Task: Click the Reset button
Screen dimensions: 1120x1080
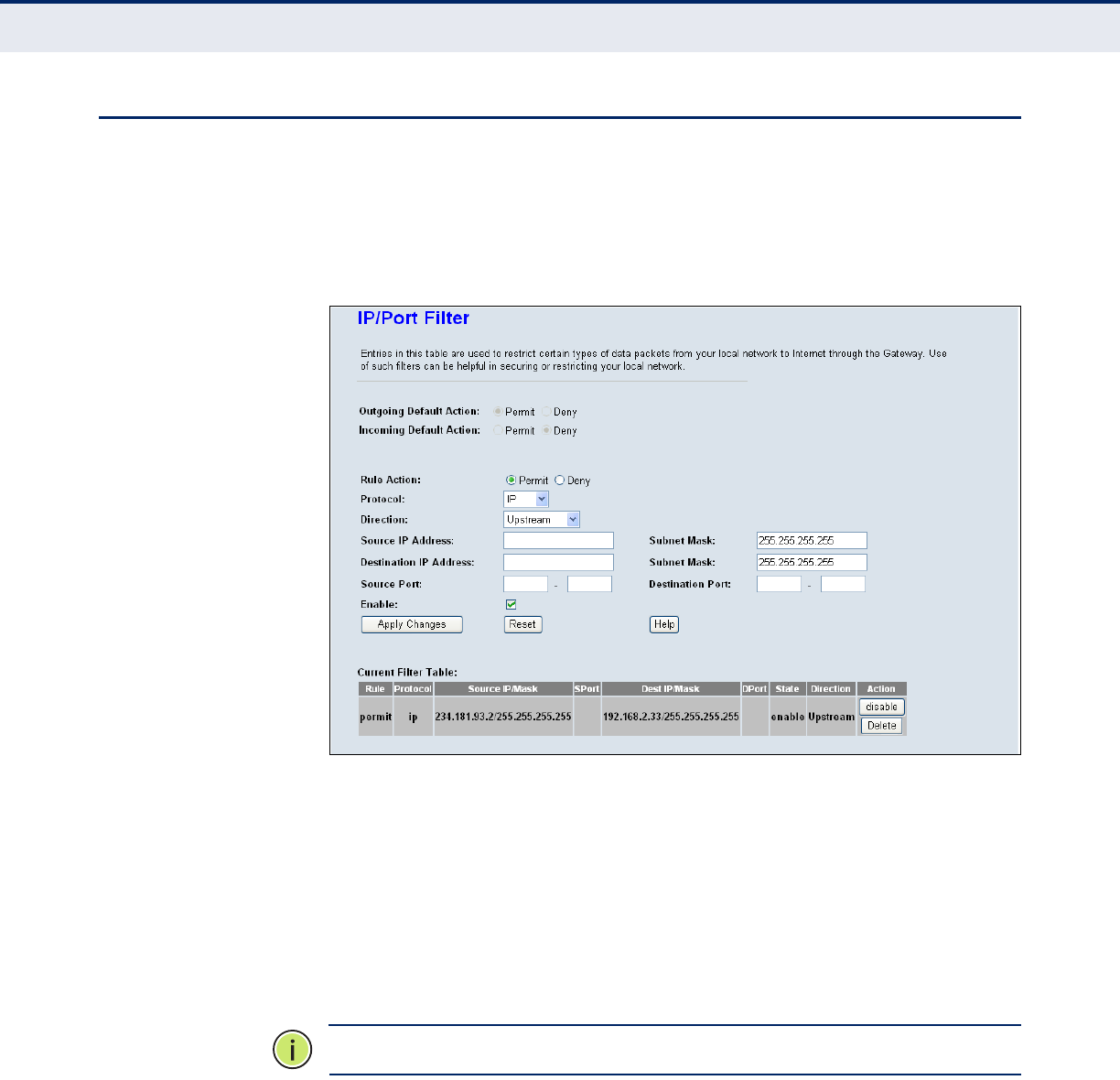Action: tap(522, 624)
